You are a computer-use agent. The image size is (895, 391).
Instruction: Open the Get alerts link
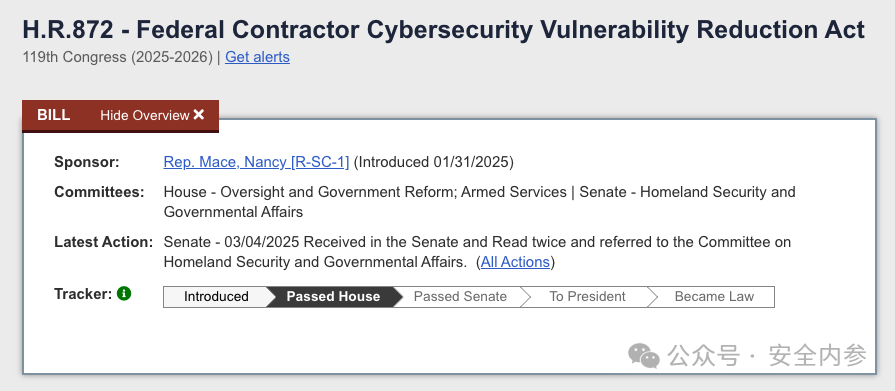pyautogui.click(x=257, y=57)
